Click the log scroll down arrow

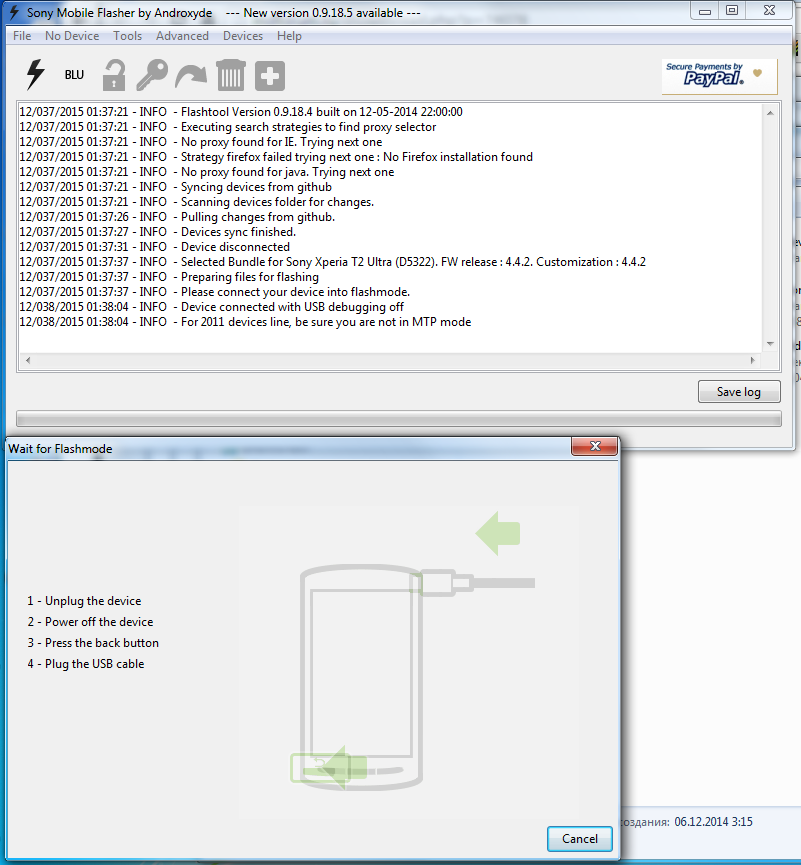pyautogui.click(x=770, y=344)
